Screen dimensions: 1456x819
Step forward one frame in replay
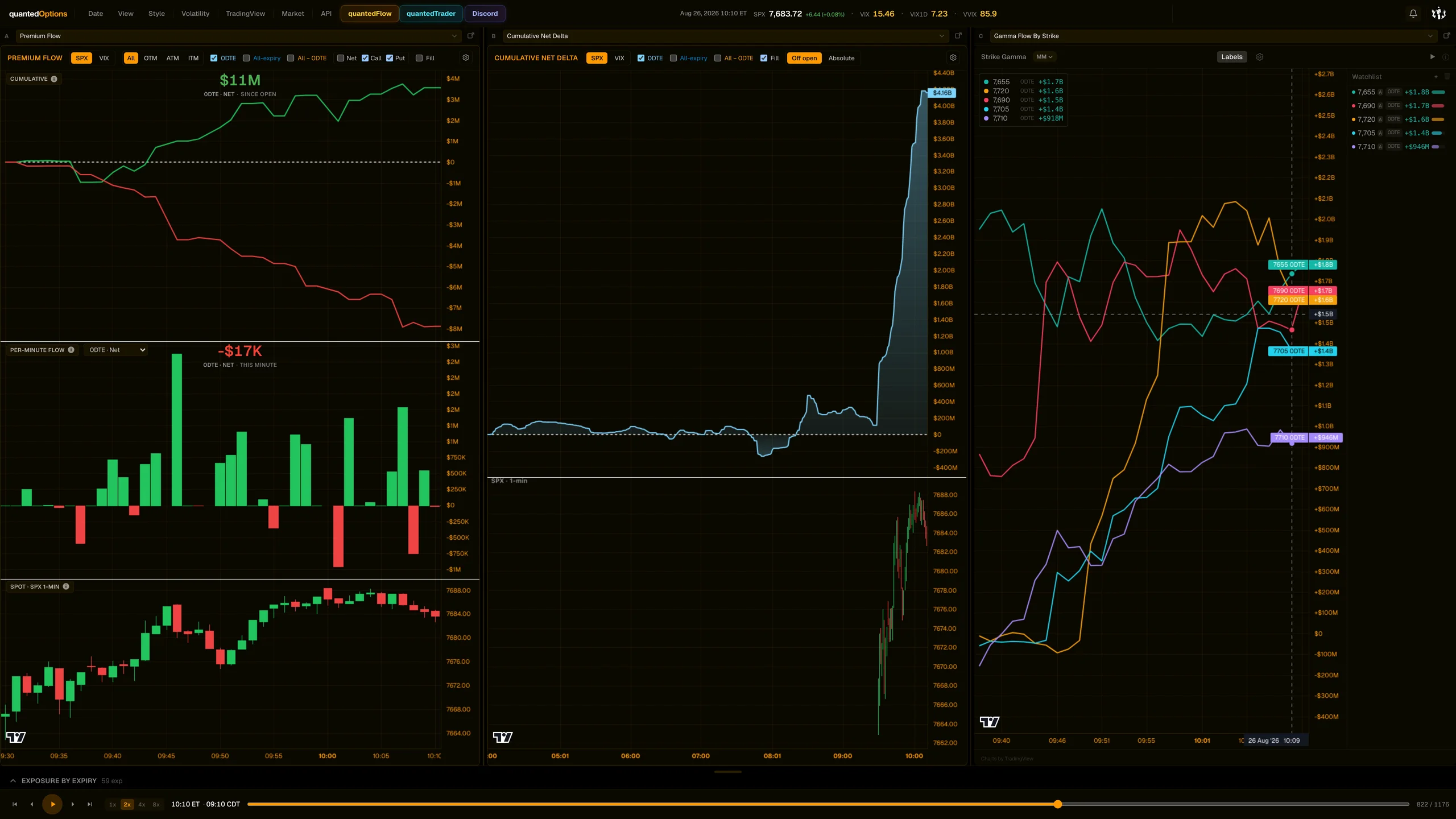click(x=73, y=804)
